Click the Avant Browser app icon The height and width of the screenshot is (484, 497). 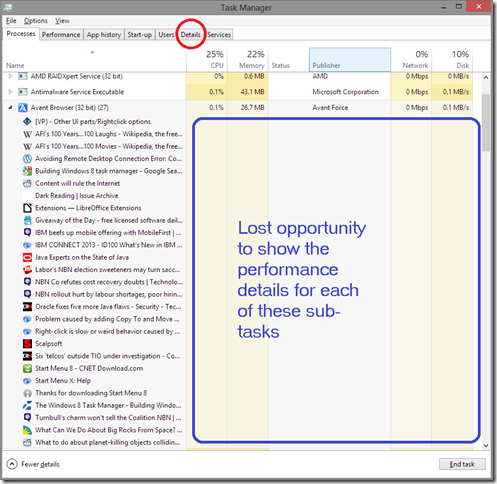click(x=23, y=107)
